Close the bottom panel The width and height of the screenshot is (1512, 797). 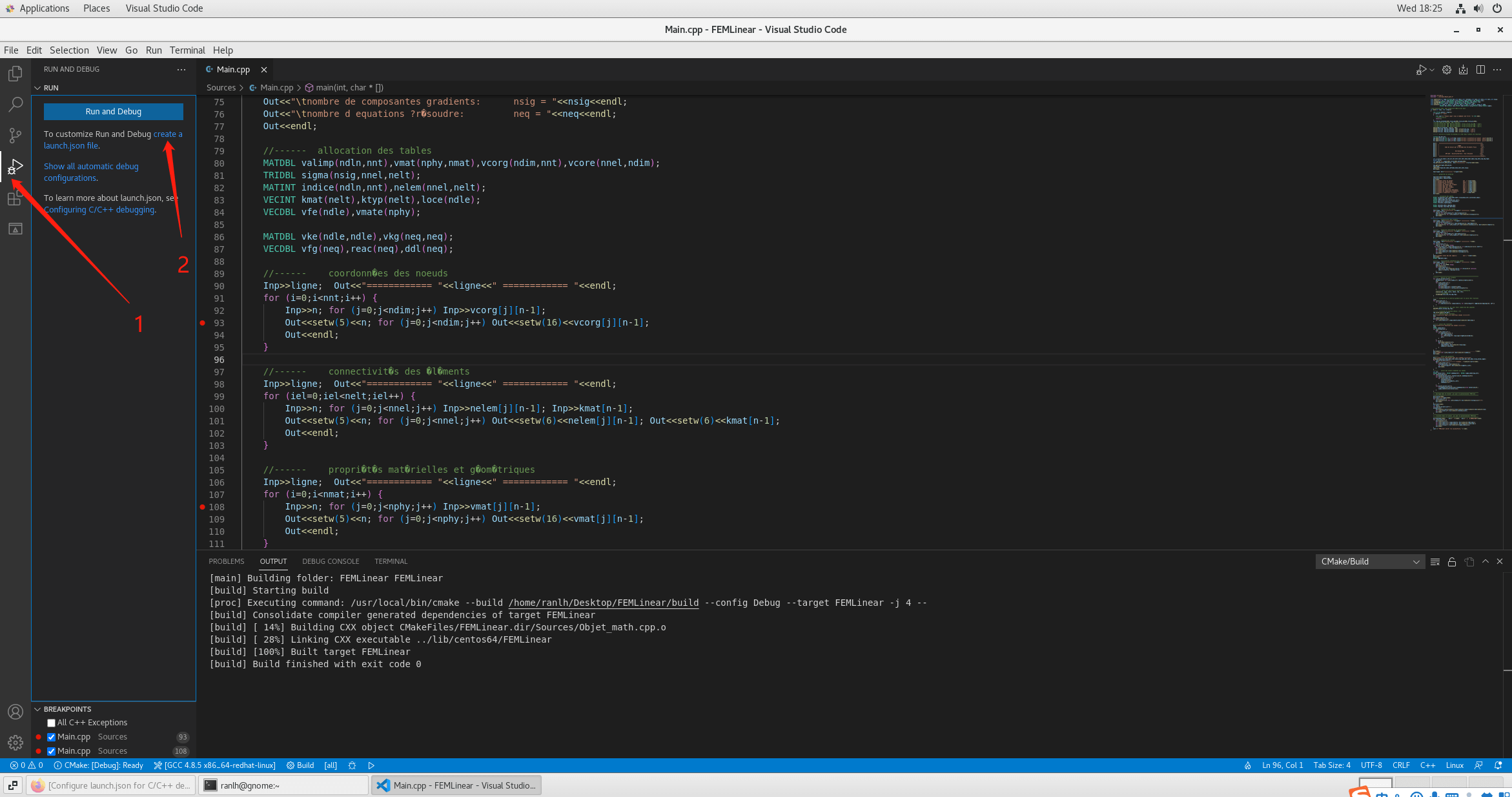click(x=1500, y=562)
